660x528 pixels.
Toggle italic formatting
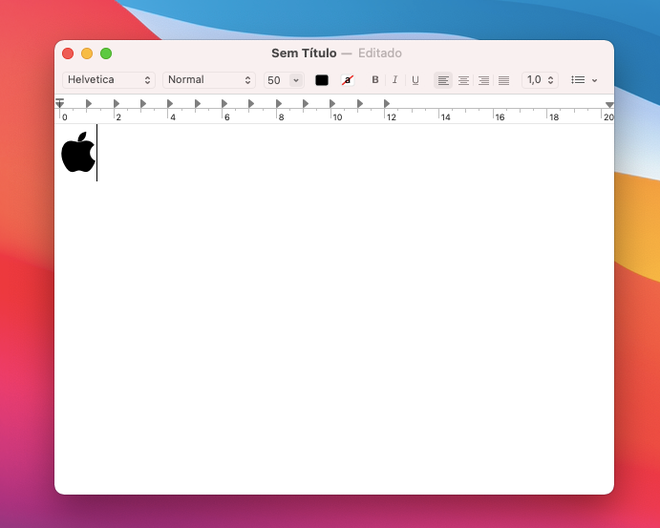coord(395,80)
